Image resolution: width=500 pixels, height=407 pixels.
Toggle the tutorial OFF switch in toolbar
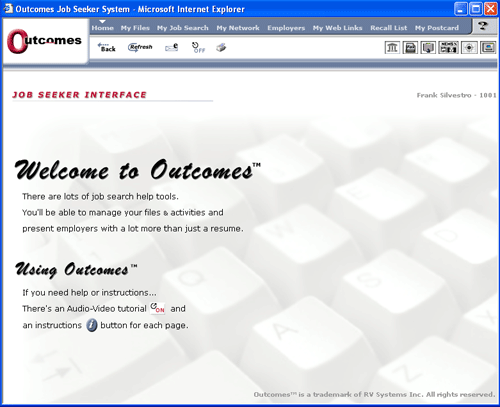[x=199, y=48]
